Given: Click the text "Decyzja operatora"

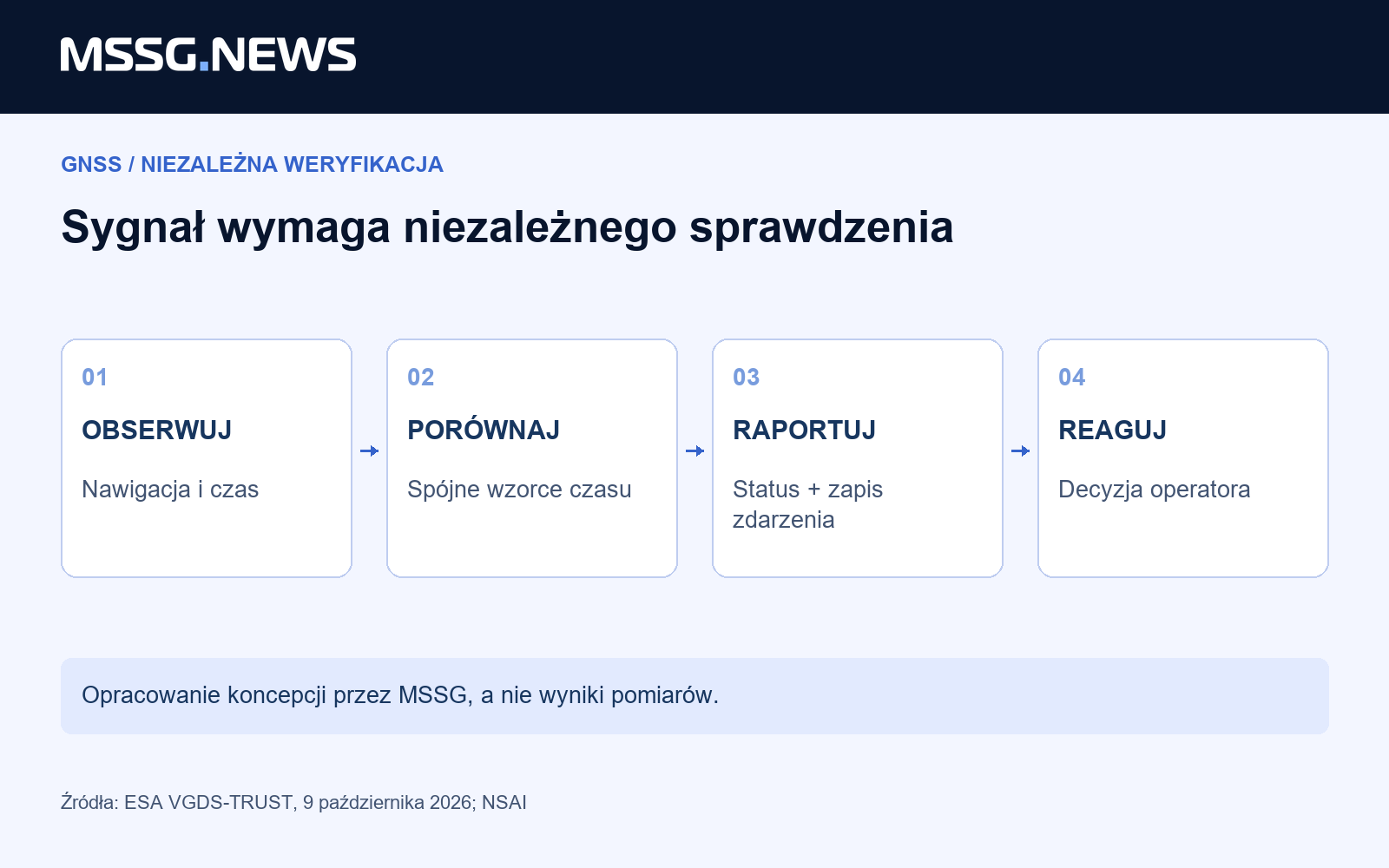Looking at the screenshot, I should coord(1155,490).
